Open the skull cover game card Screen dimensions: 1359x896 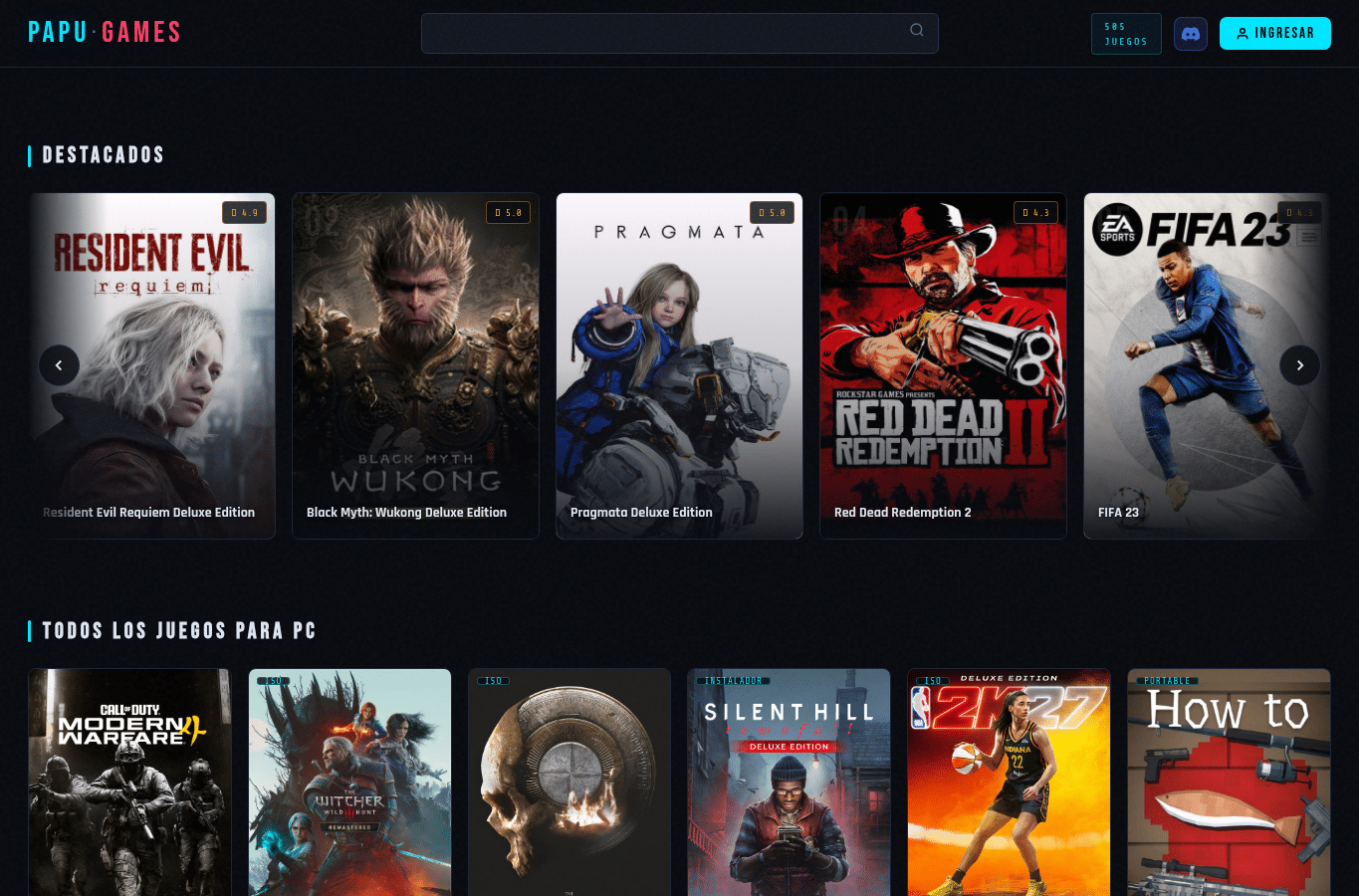(570, 783)
